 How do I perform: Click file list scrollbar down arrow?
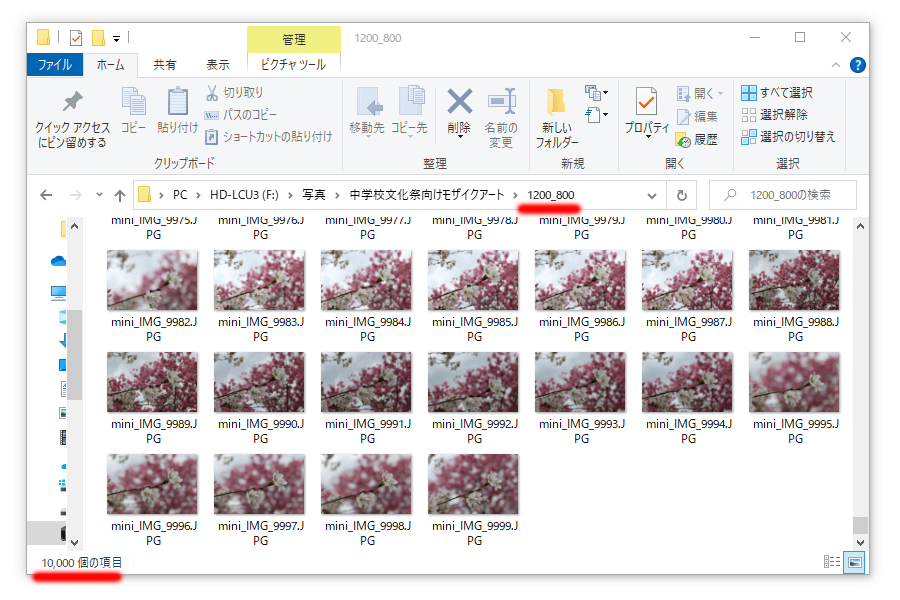pyautogui.click(x=860, y=542)
